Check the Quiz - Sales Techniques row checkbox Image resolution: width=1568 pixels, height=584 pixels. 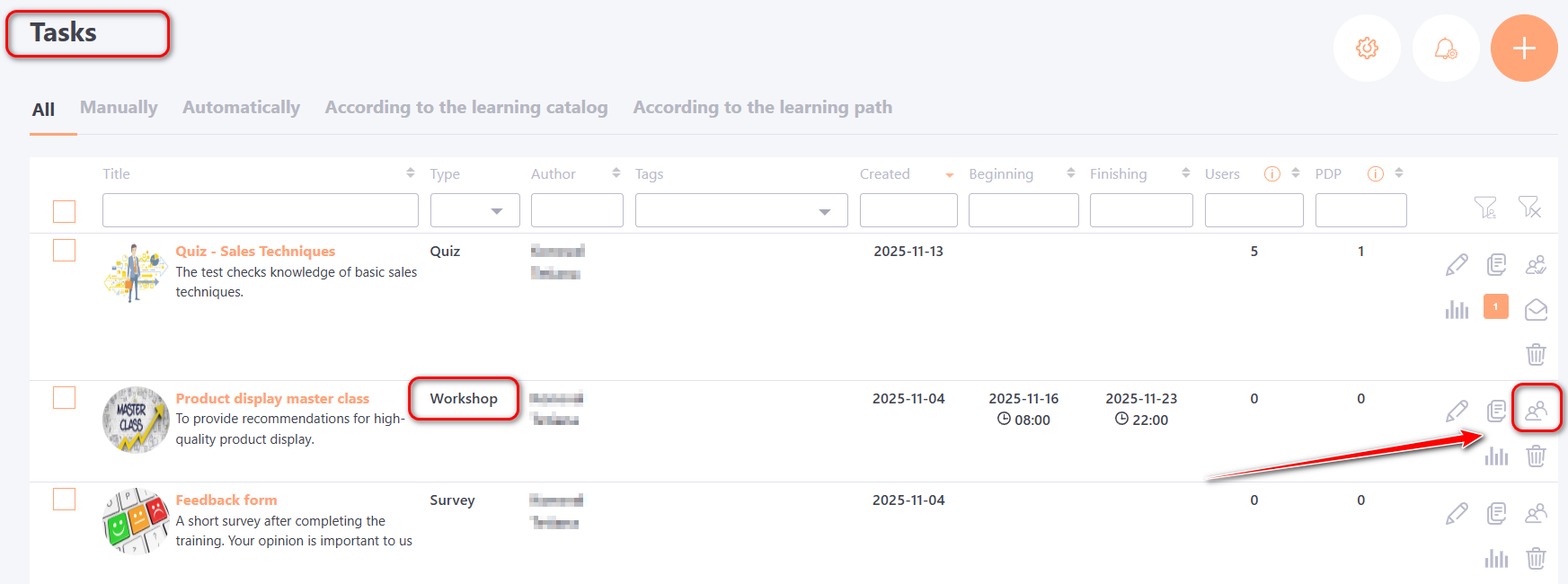[x=65, y=251]
